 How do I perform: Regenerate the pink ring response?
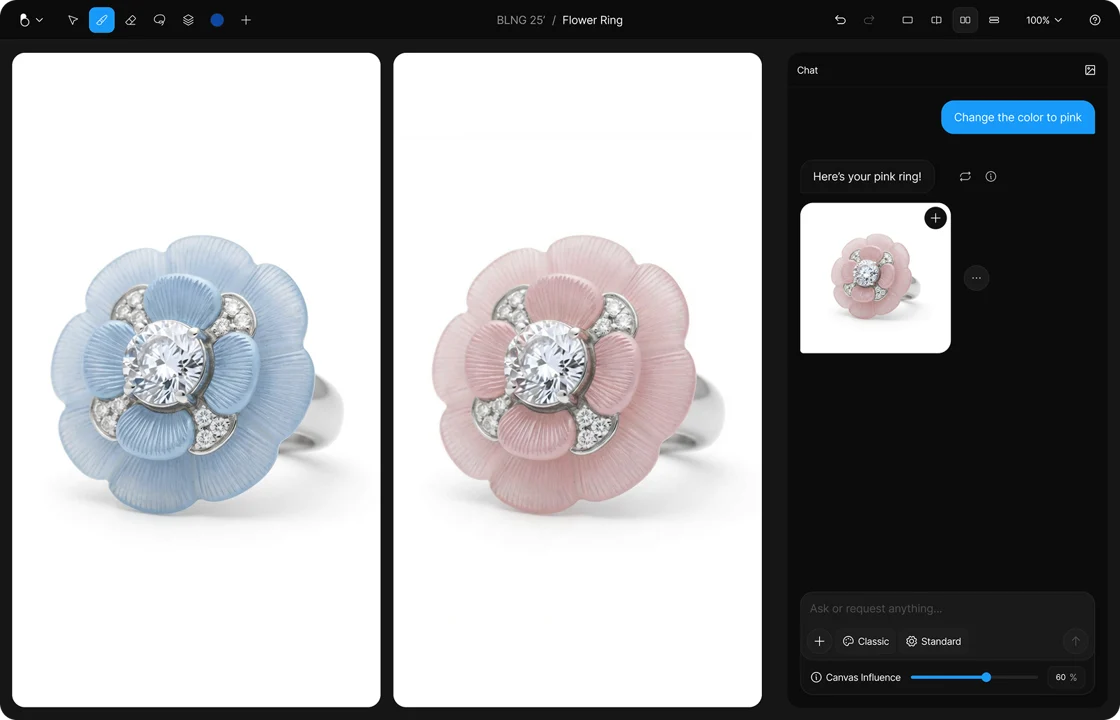pyautogui.click(x=965, y=176)
